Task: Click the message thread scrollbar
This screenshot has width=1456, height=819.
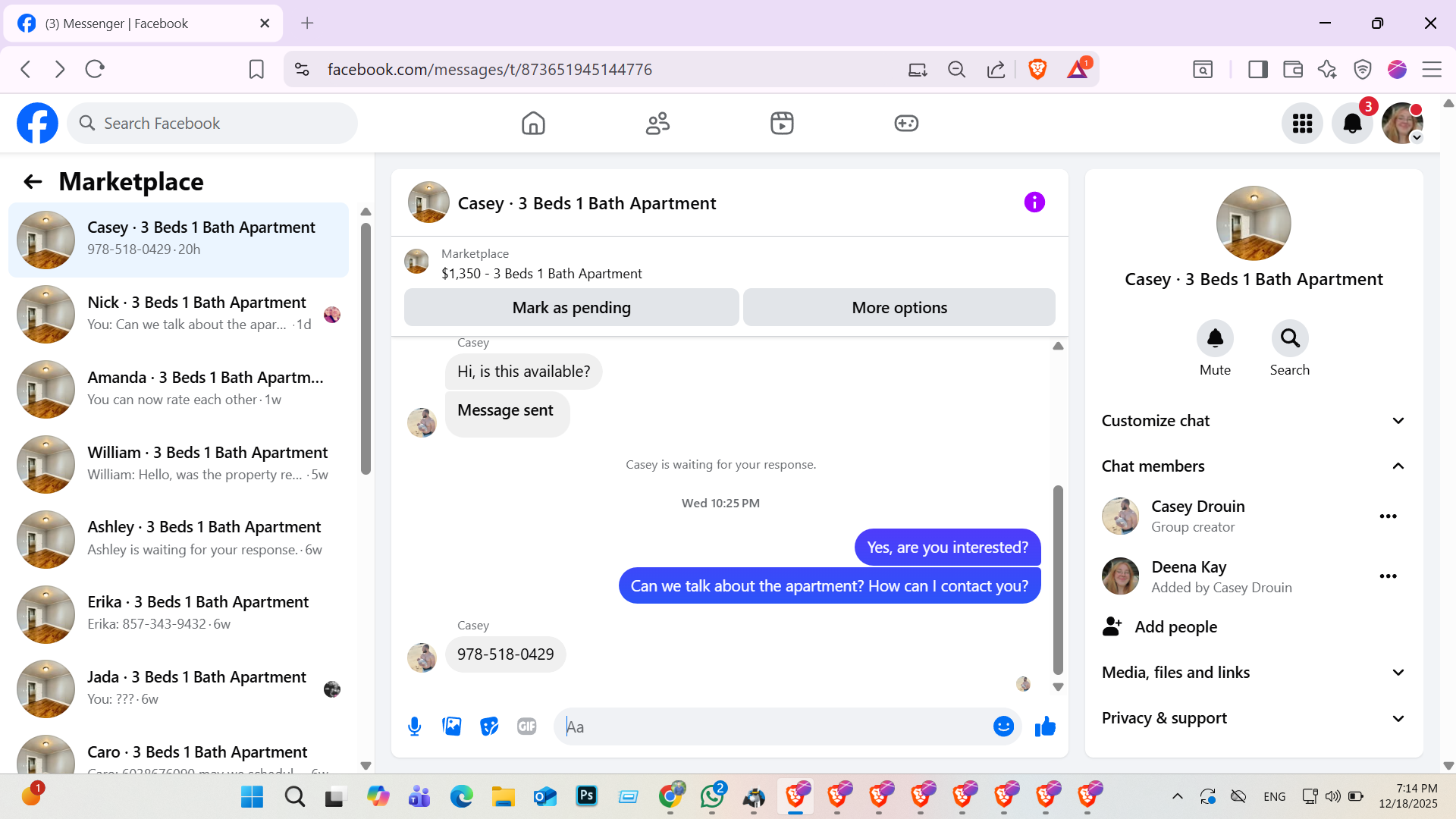Action: coord(1058,580)
